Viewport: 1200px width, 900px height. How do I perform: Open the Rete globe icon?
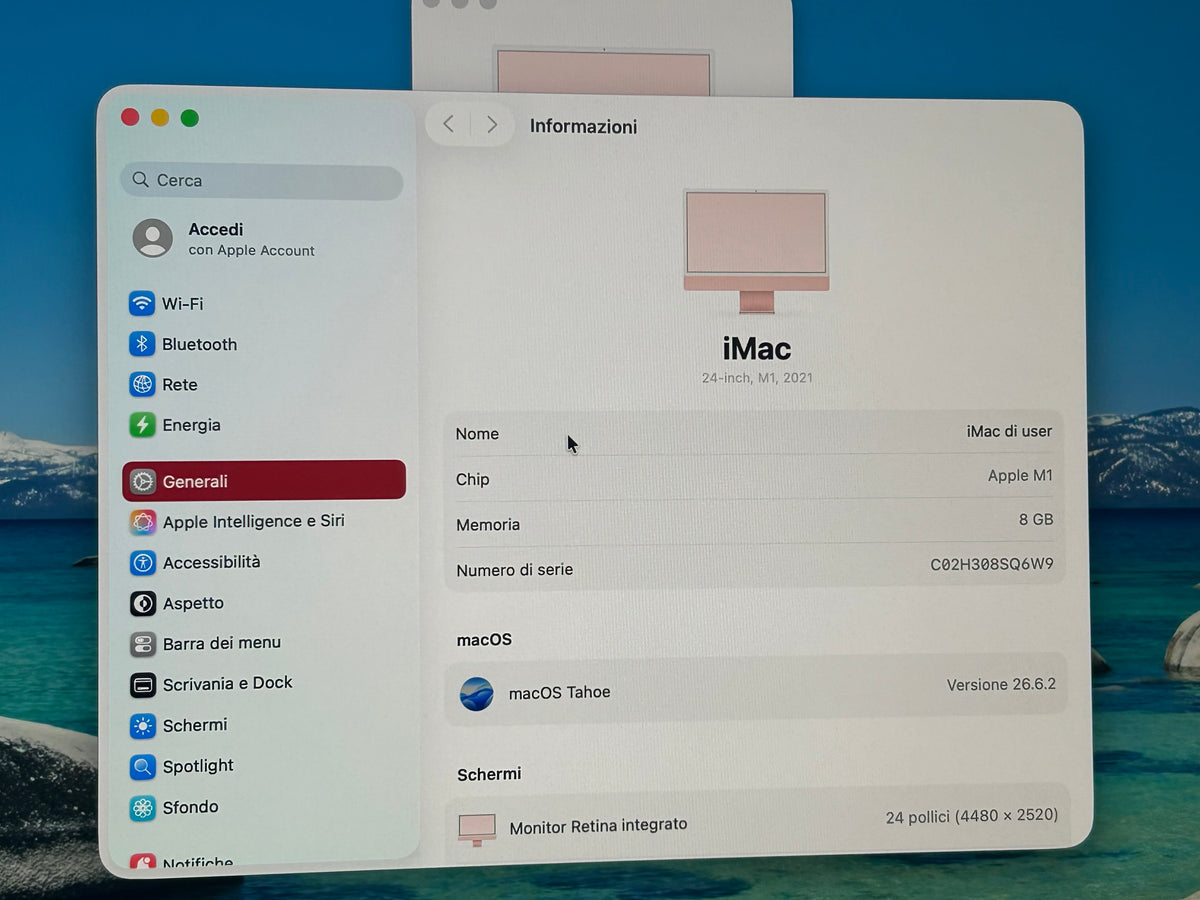[x=142, y=384]
